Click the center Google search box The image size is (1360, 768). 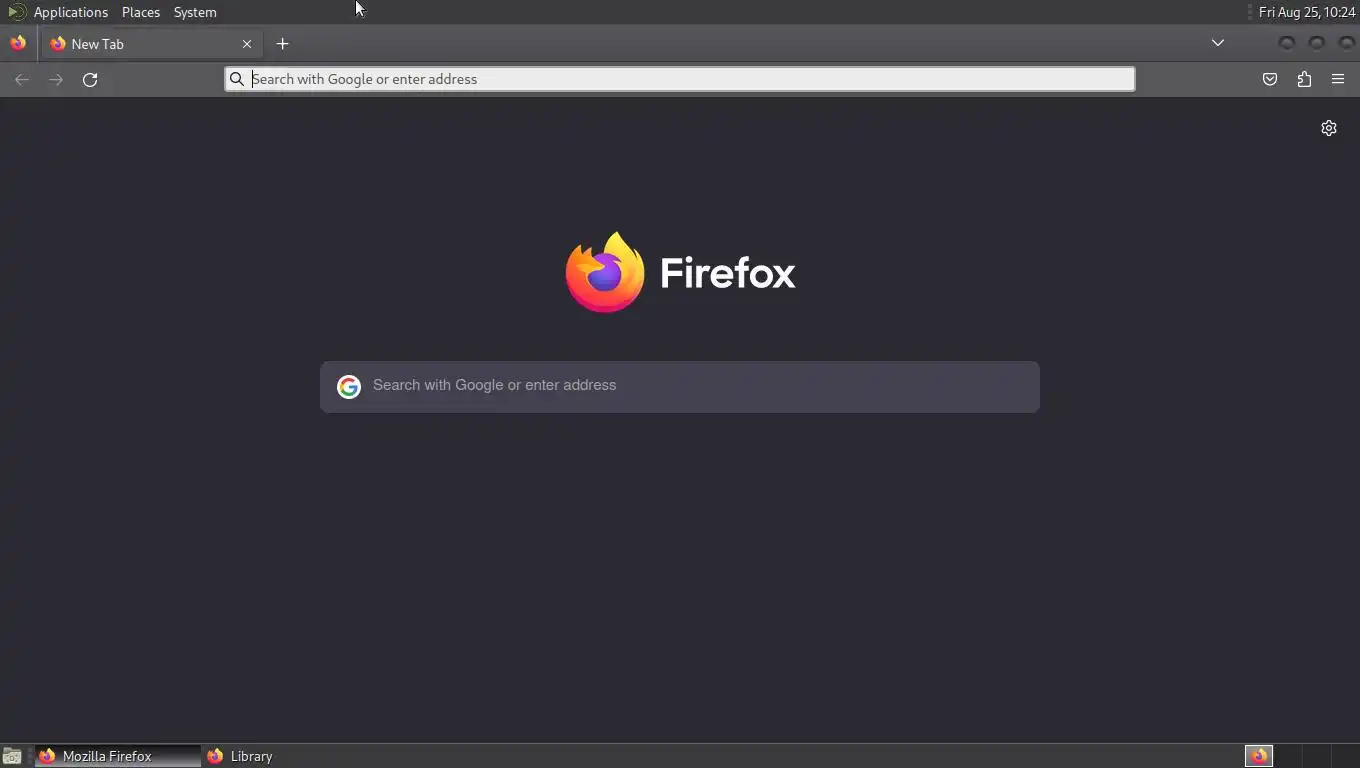coord(680,386)
